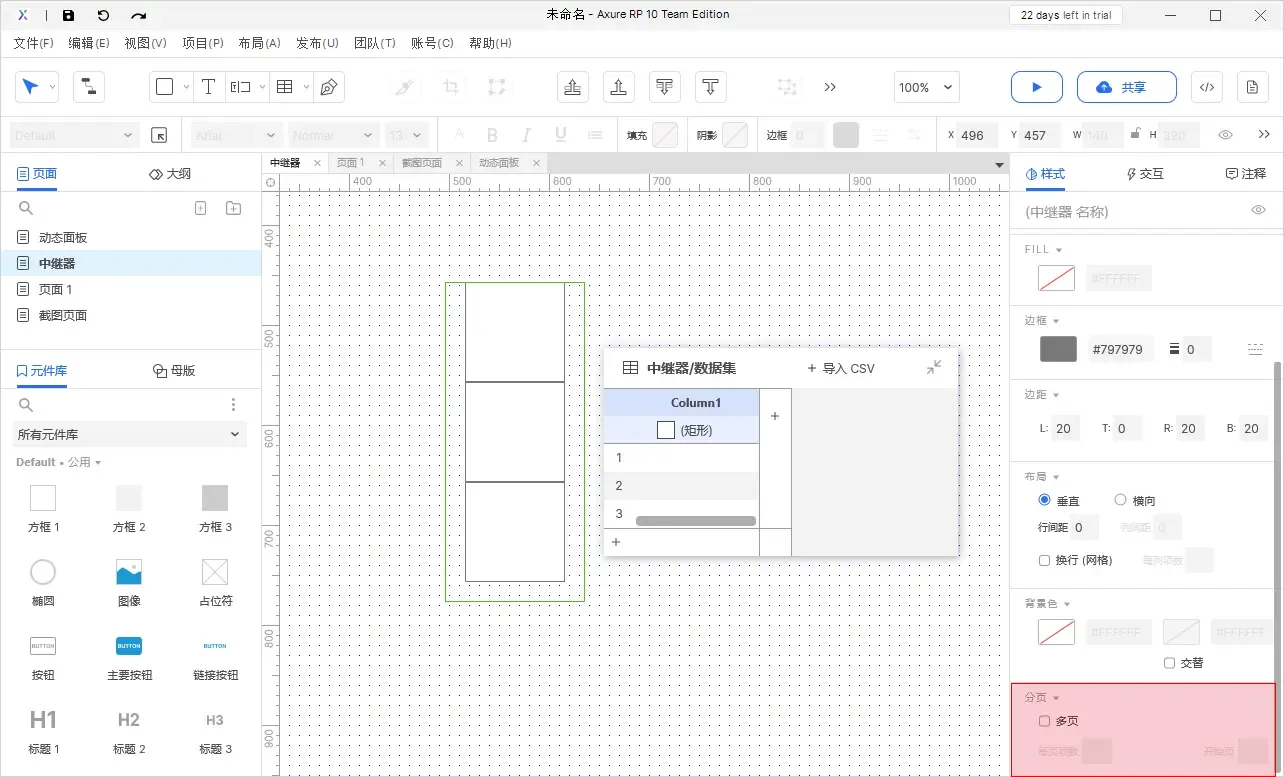Click the save icon in title bar
Screen dimensions: 1284x777
(x=68, y=15)
